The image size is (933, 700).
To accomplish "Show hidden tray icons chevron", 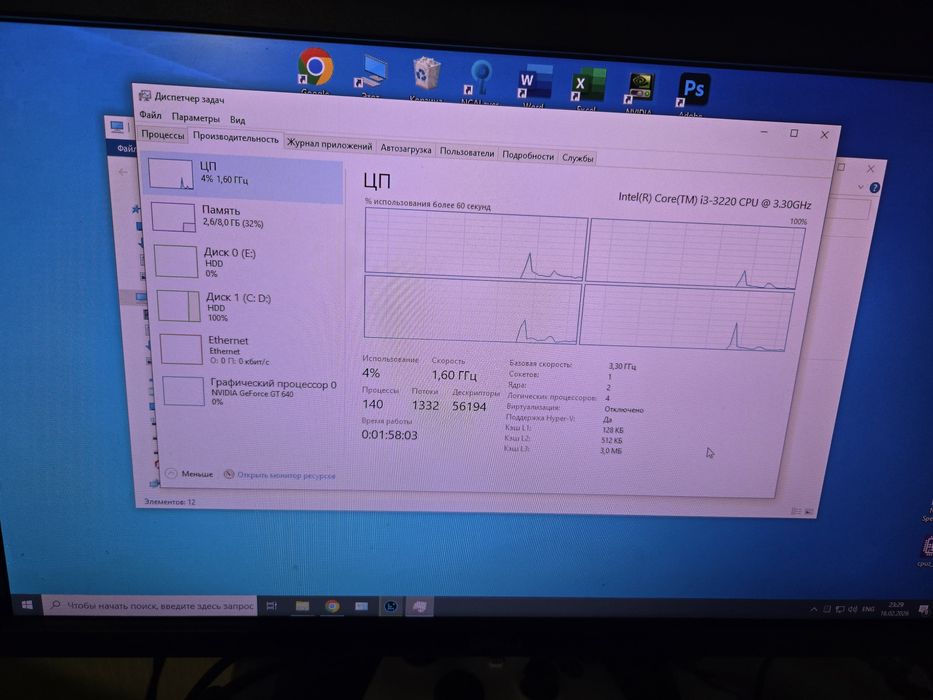I will point(813,610).
